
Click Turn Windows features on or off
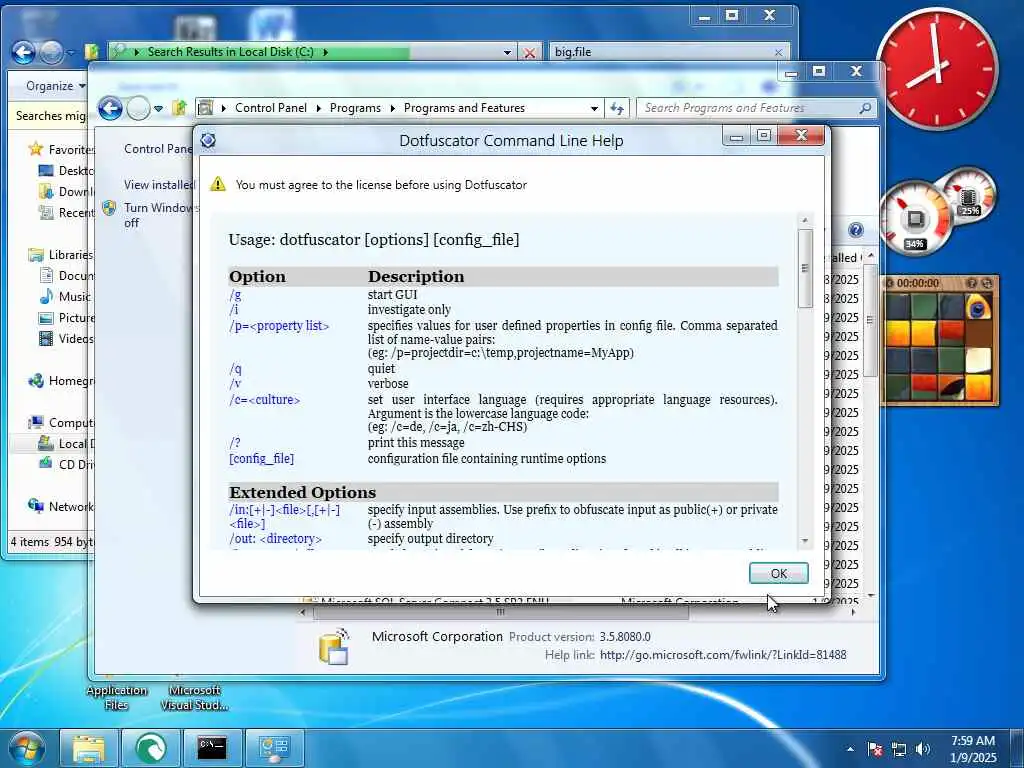point(161,215)
